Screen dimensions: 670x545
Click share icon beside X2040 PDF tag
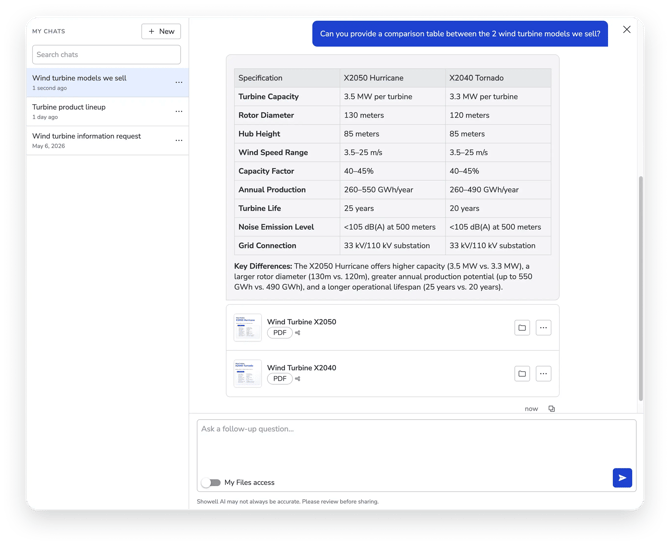click(x=297, y=379)
